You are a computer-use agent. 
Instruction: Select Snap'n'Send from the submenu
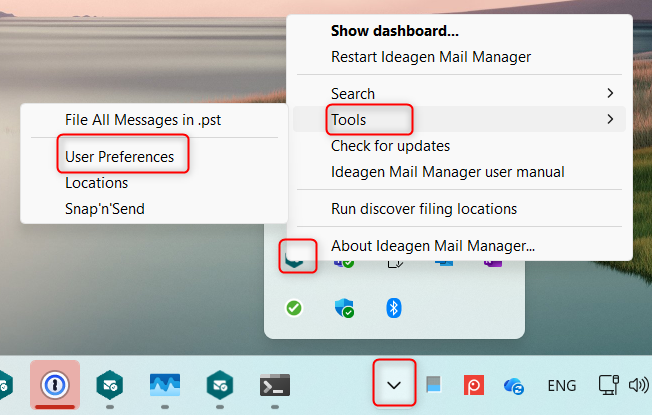point(105,209)
